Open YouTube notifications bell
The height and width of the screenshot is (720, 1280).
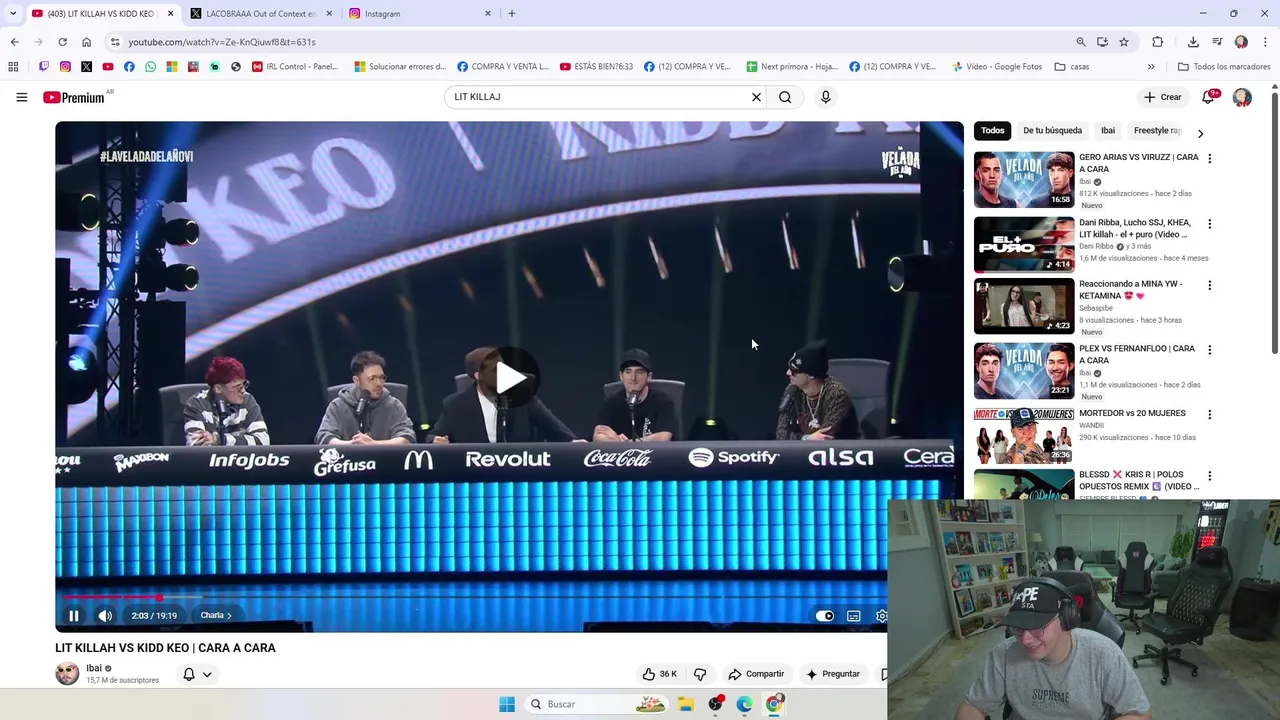coord(1209,97)
